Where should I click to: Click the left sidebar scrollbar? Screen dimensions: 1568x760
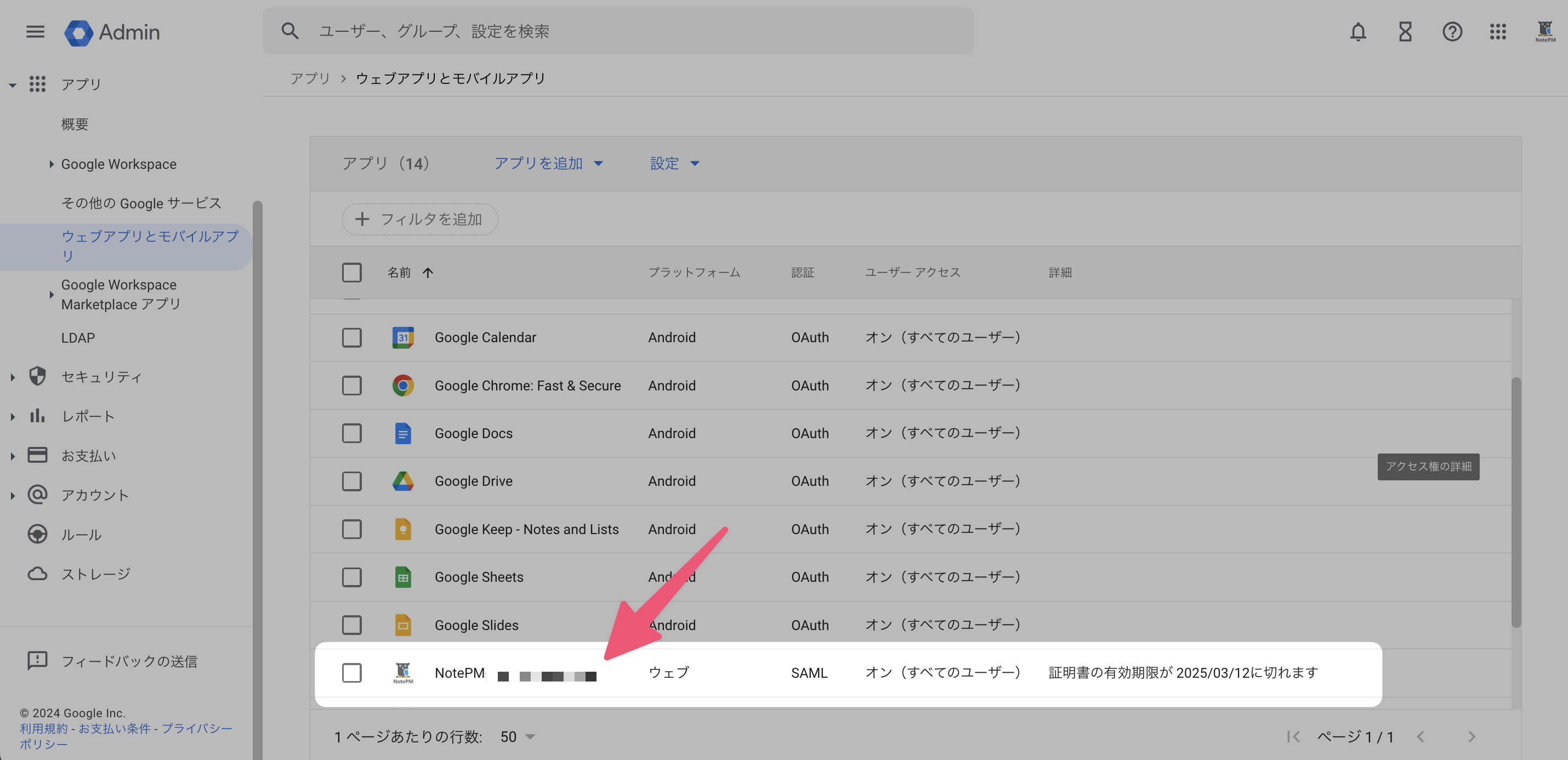click(258, 480)
